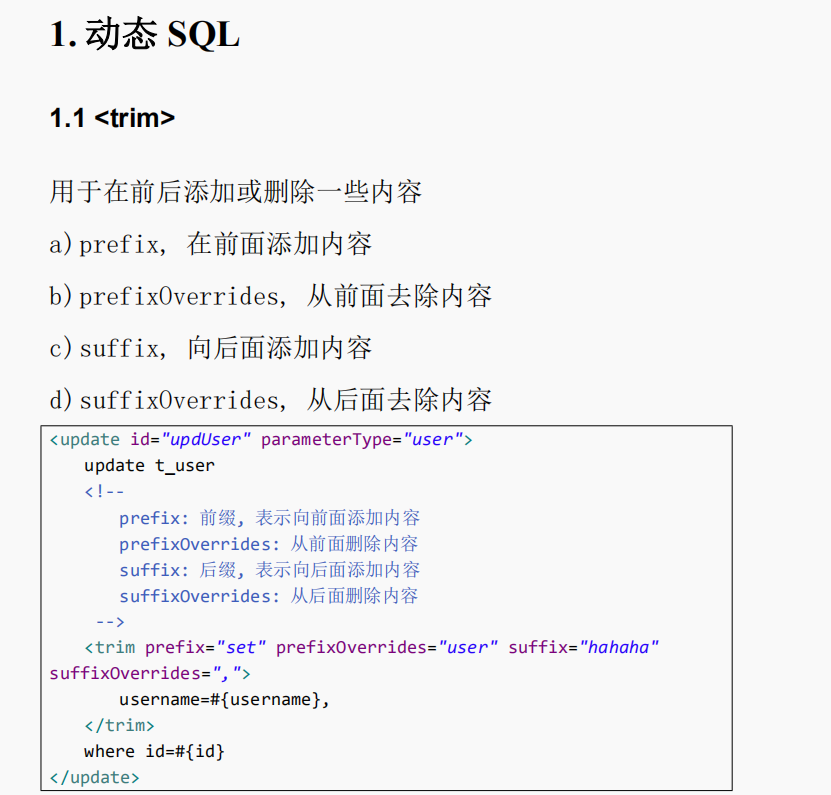Click the closing '</trim>' tag
The width and height of the screenshot is (831, 795).
point(119,726)
